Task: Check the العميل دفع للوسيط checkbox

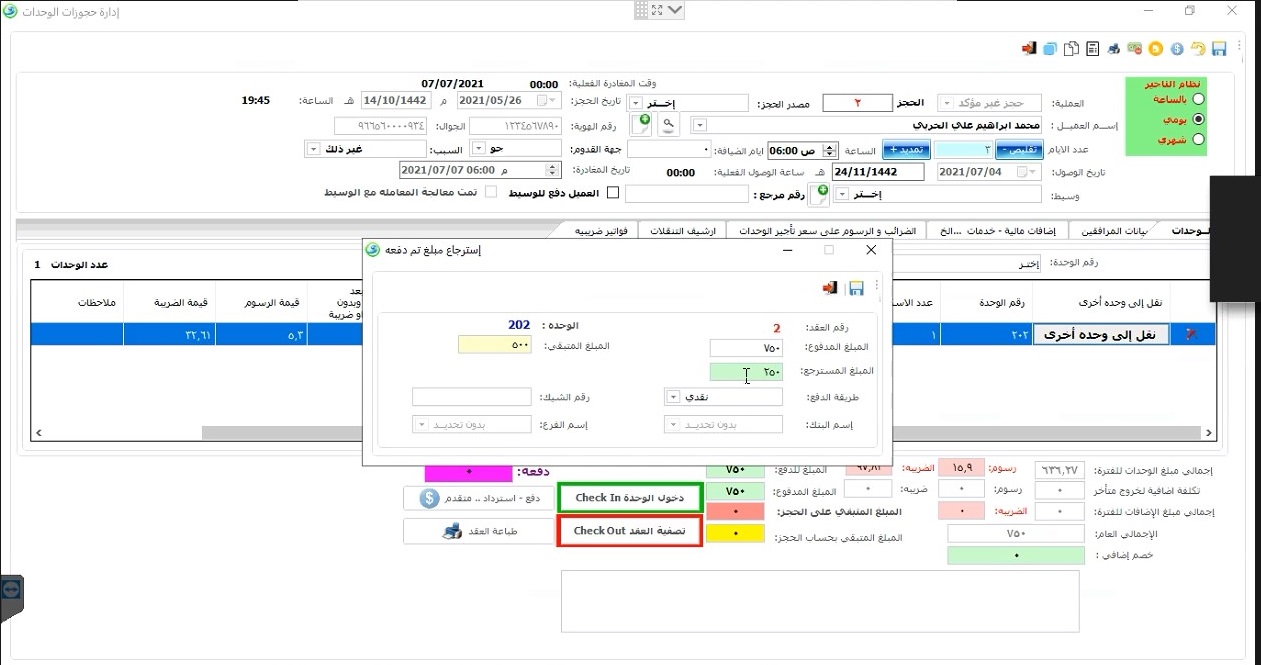Action: coord(613,193)
